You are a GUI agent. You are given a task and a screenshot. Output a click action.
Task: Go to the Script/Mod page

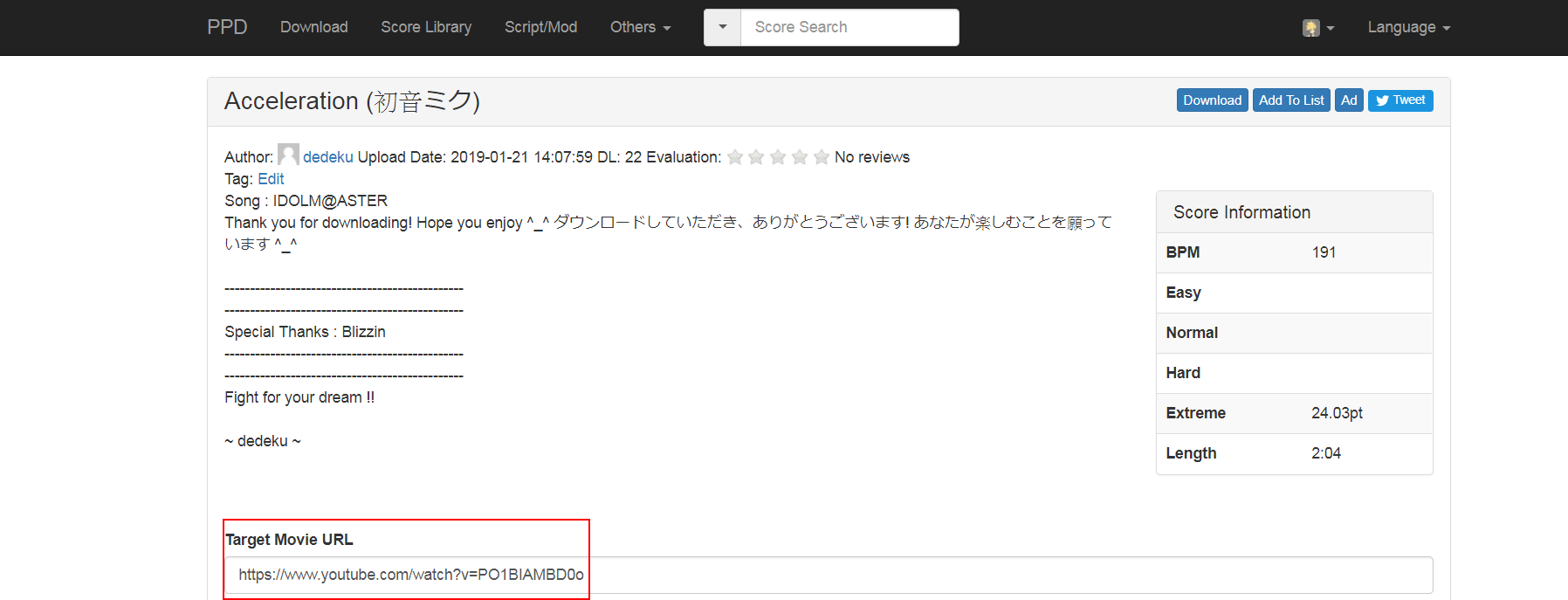click(x=540, y=27)
